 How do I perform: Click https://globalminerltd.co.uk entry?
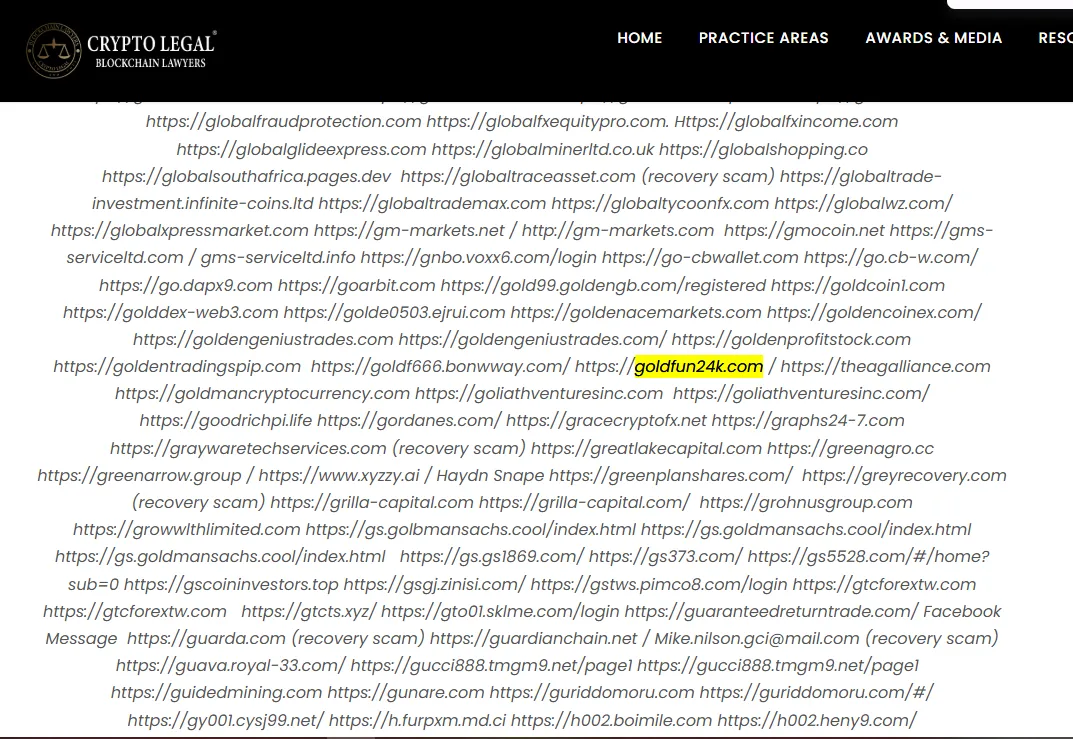(x=543, y=149)
